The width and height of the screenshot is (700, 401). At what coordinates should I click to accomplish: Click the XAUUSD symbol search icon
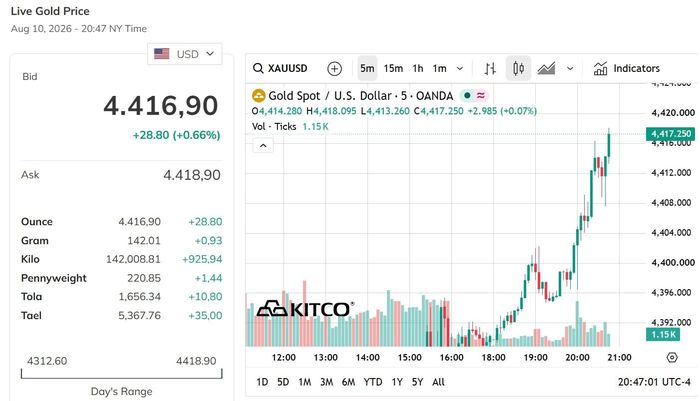pos(258,68)
